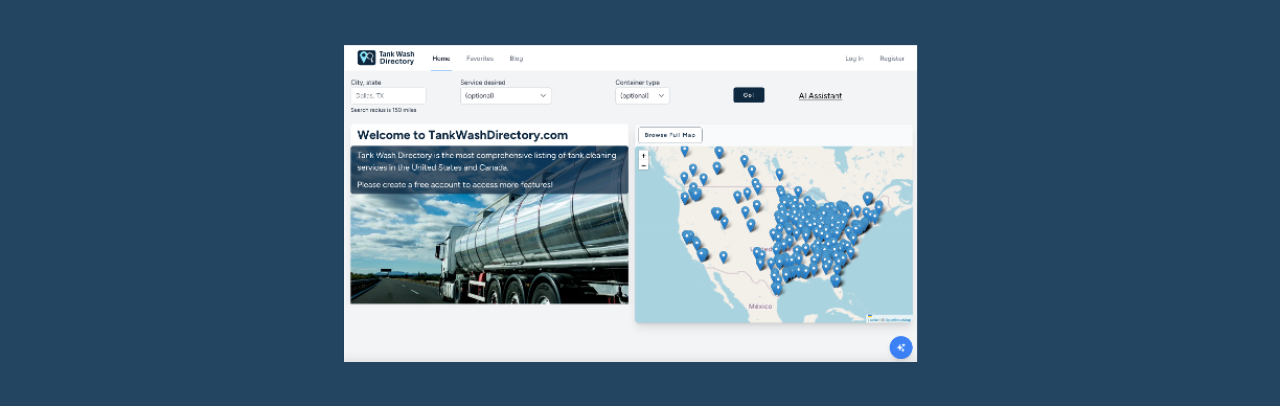The width and height of the screenshot is (1280, 406).
Task: Go to the Home tab
Action: (441, 59)
